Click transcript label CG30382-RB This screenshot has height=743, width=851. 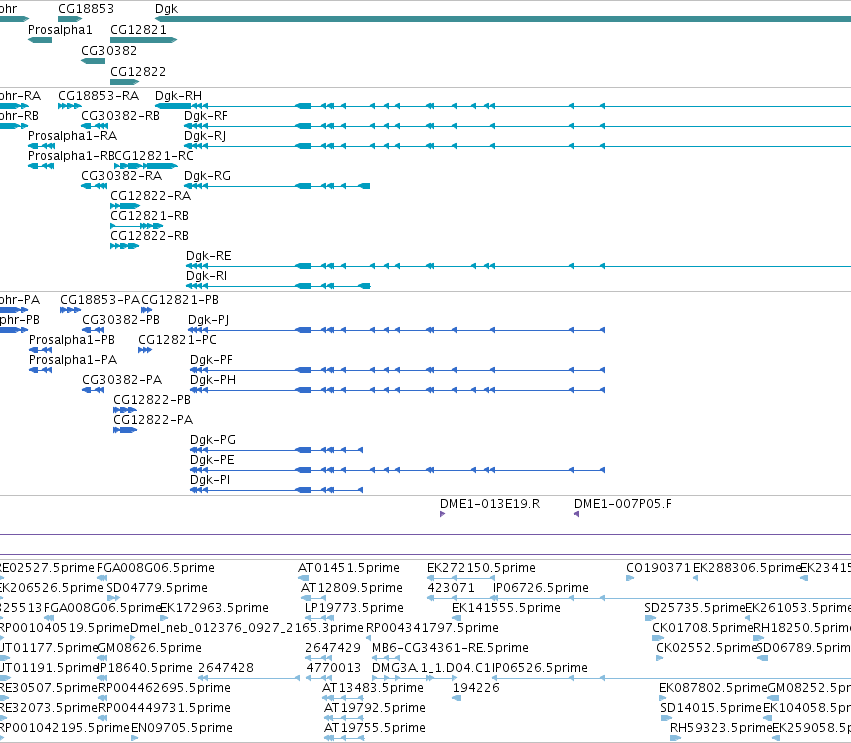(x=120, y=116)
